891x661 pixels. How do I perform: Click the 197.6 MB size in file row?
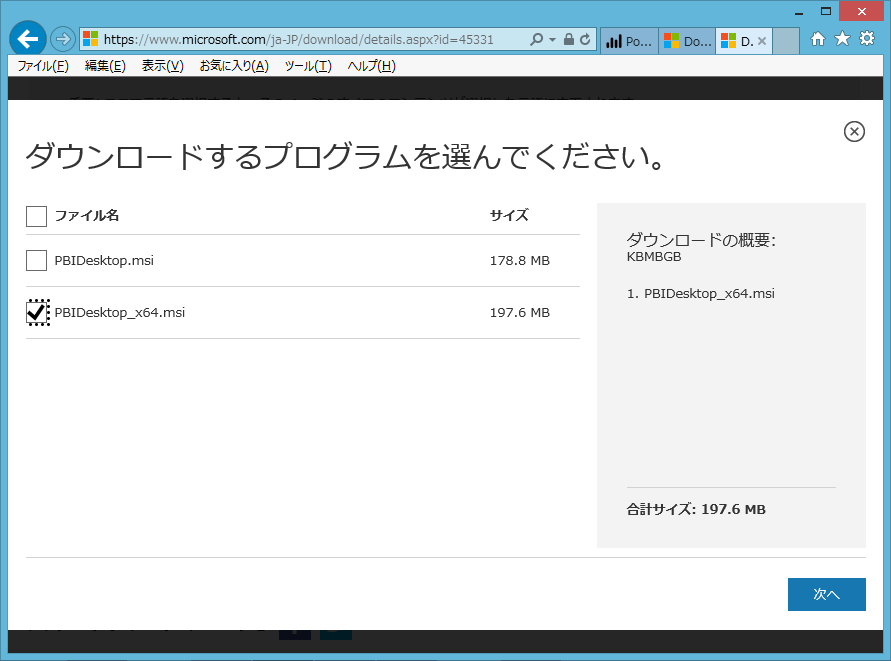[x=519, y=313]
